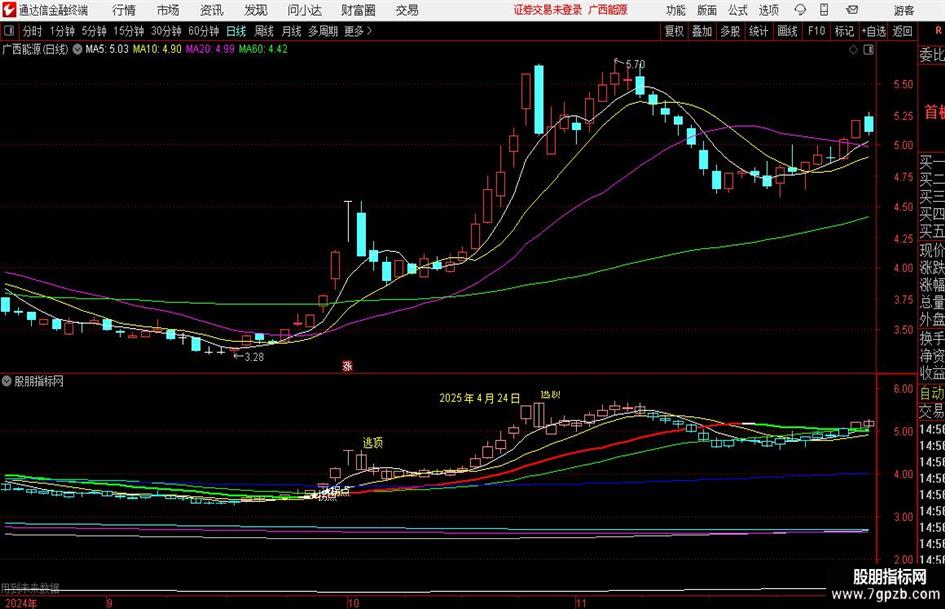Open the 行情 menu
Screen dimensions: 945x609
pos(124,10)
